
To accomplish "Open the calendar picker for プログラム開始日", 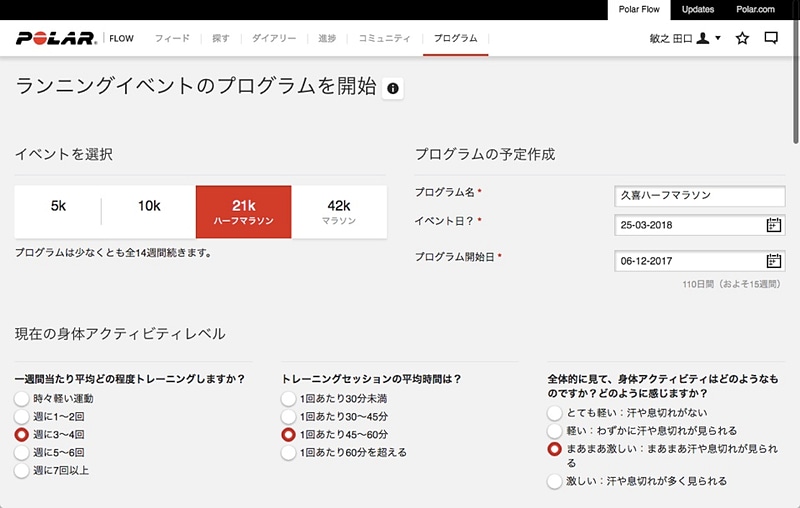I will [773, 261].
